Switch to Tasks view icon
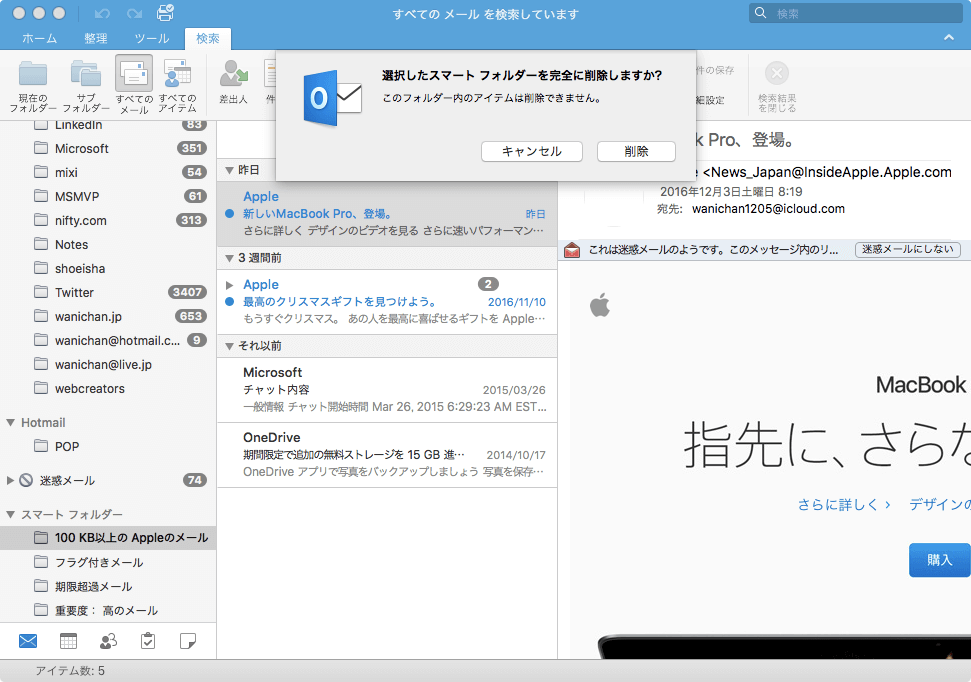 [x=148, y=641]
